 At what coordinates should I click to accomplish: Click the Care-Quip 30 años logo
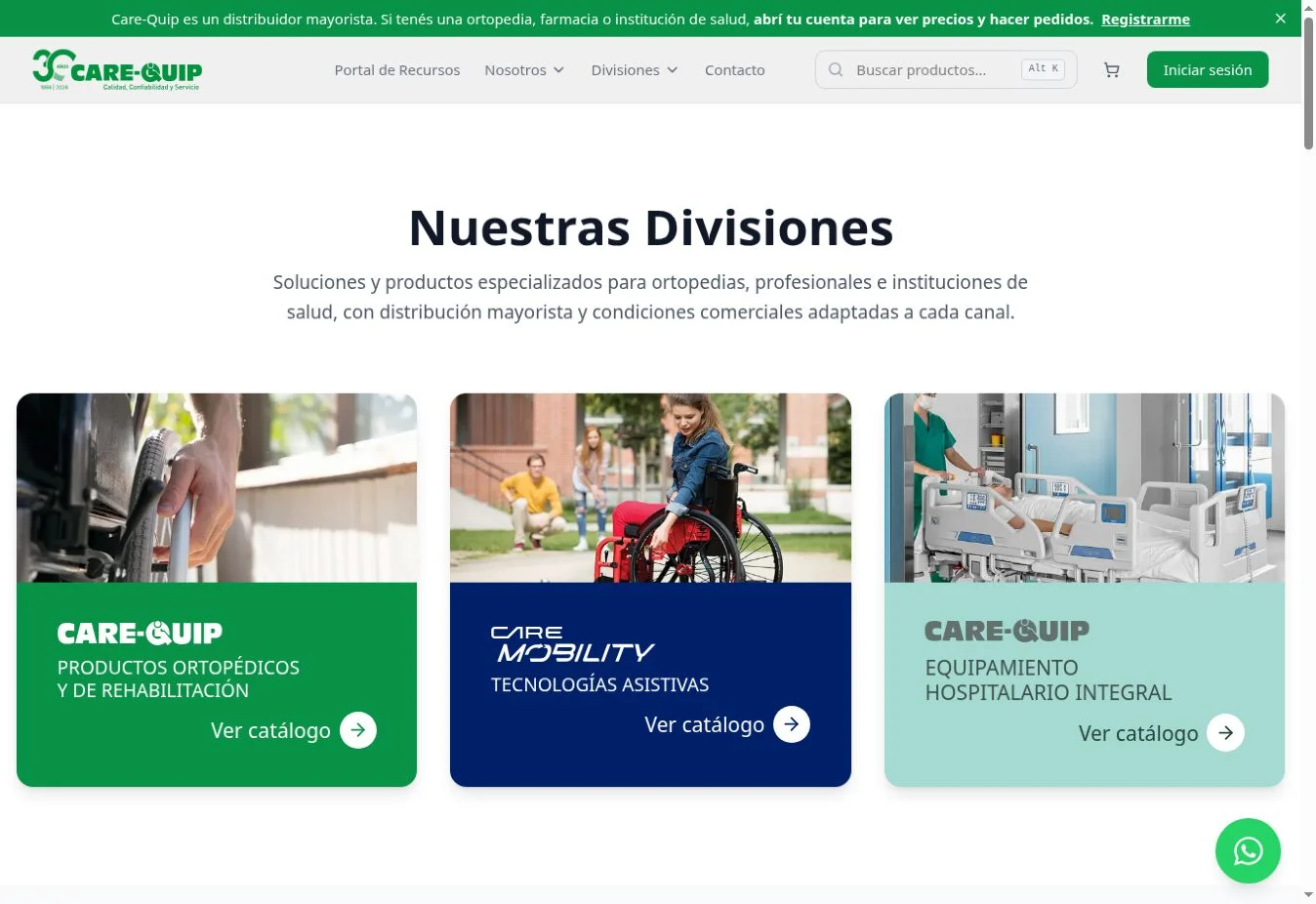click(117, 70)
